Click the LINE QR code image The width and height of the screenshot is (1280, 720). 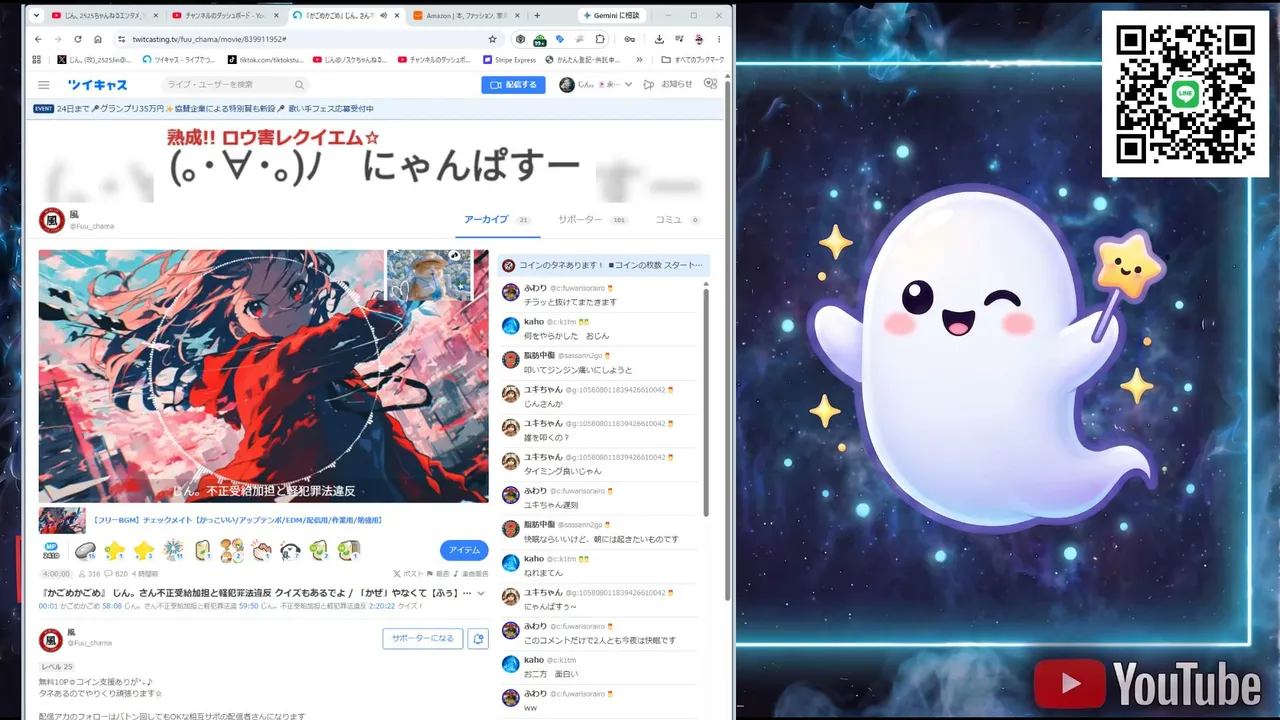pos(1185,94)
